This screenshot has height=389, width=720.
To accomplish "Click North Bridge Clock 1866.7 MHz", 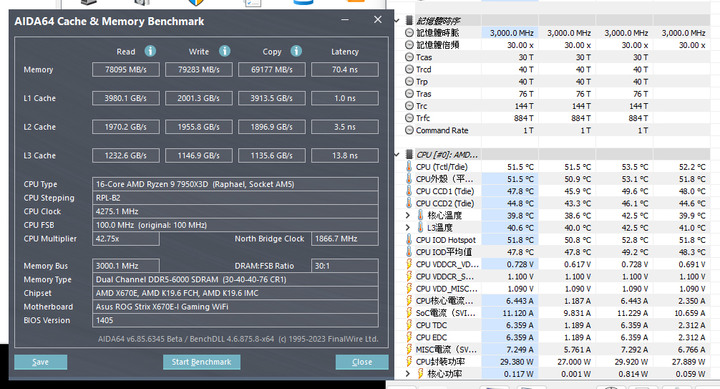I will (x=345, y=239).
